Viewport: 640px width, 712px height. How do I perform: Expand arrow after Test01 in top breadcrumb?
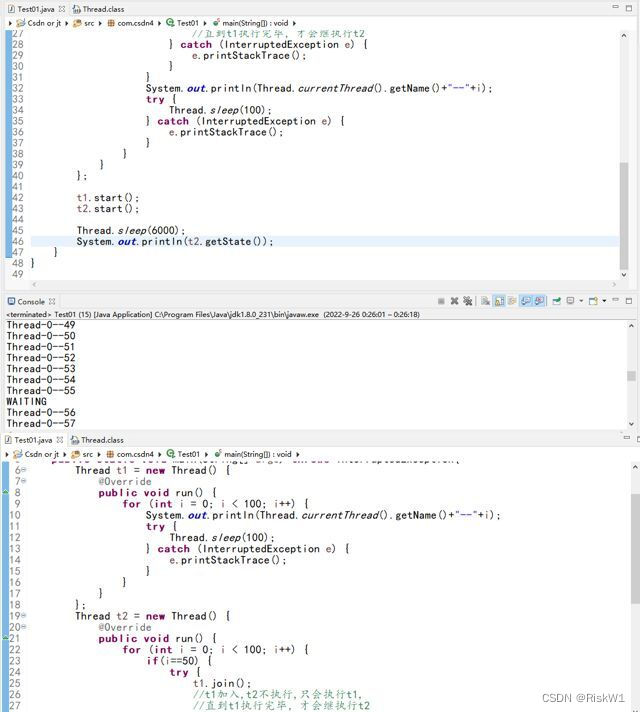(x=205, y=23)
